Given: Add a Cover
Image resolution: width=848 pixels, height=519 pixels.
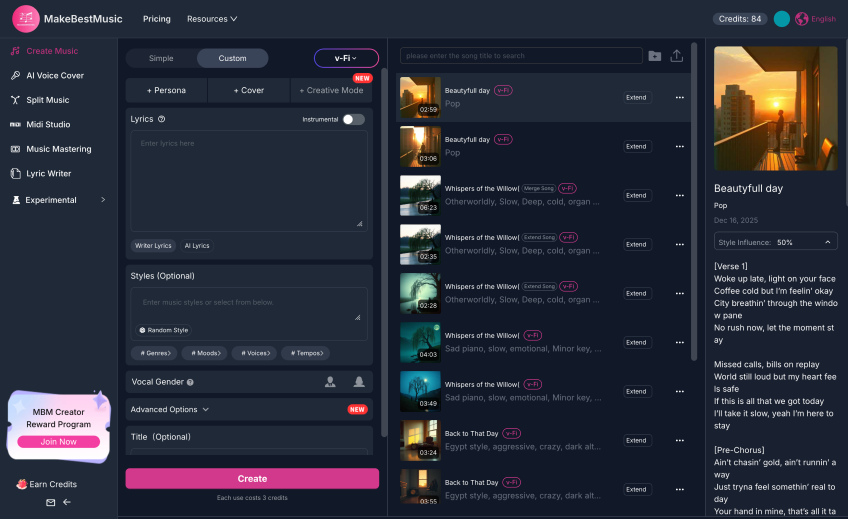Looking at the screenshot, I should click(249, 90).
